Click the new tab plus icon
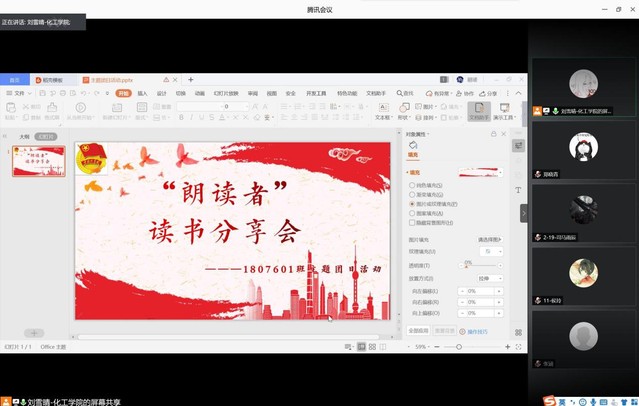639x406 pixels. pyautogui.click(x=191, y=80)
